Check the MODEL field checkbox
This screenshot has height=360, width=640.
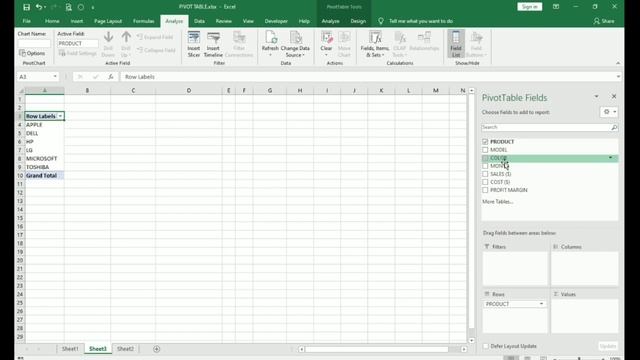tap(485, 150)
